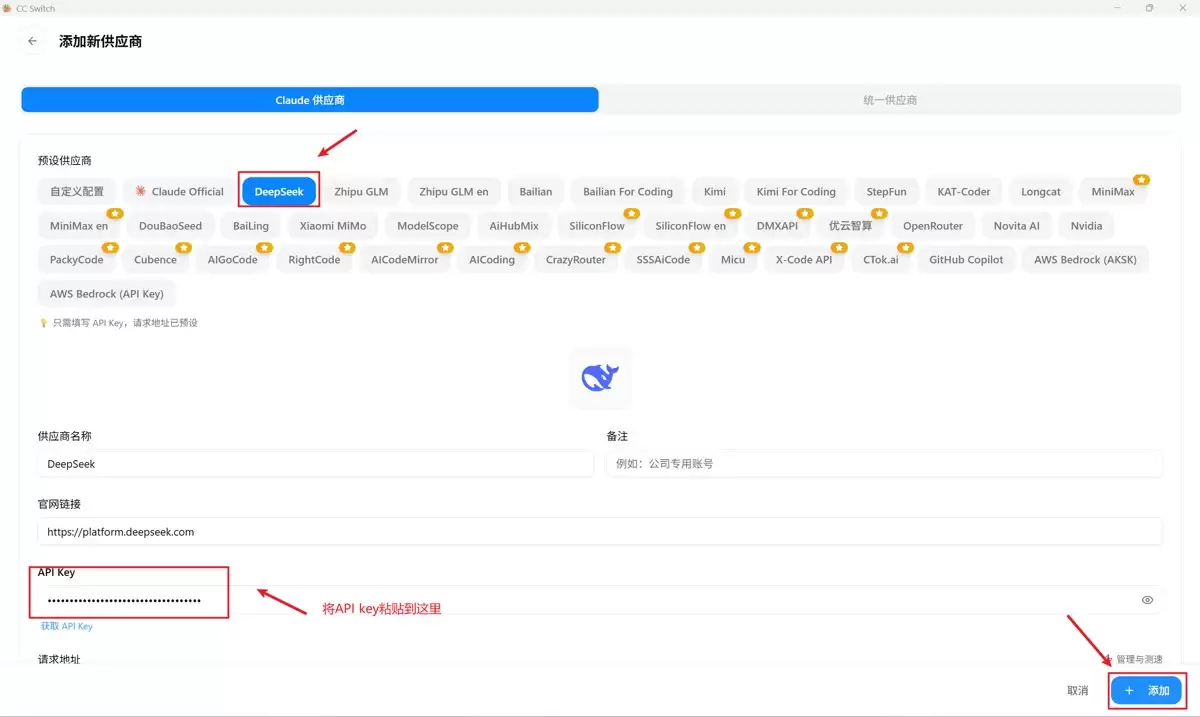Select AIGoCode preset
The width and height of the screenshot is (1200, 717).
233,260
